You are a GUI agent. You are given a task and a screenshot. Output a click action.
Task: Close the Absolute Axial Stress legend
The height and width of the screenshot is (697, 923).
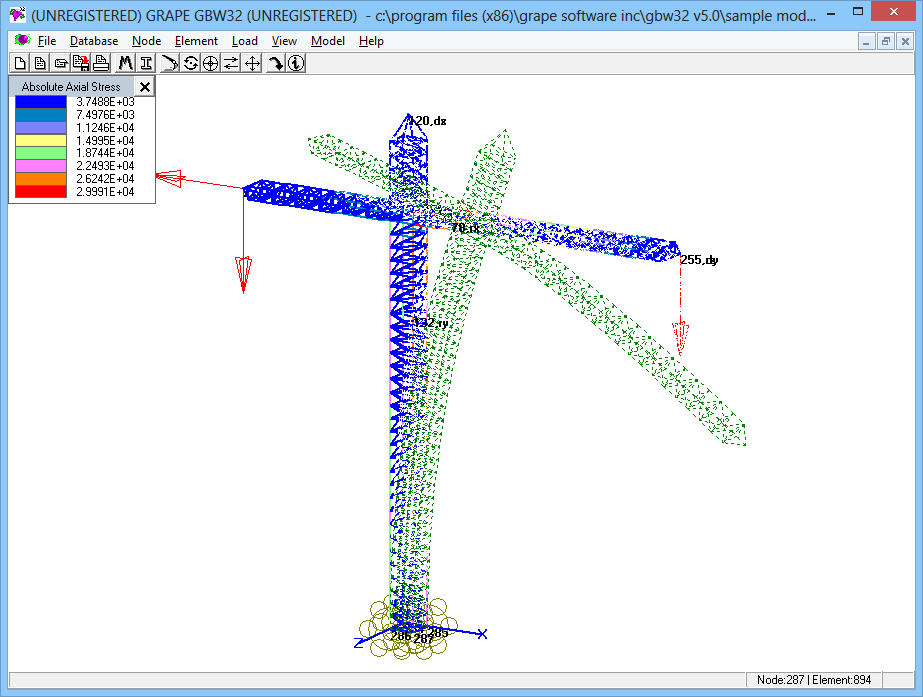pos(145,87)
